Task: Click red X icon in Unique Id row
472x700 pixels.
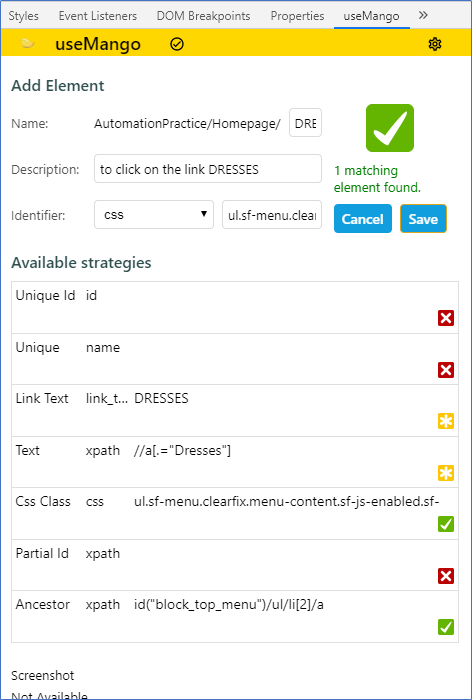Action: tap(446, 318)
